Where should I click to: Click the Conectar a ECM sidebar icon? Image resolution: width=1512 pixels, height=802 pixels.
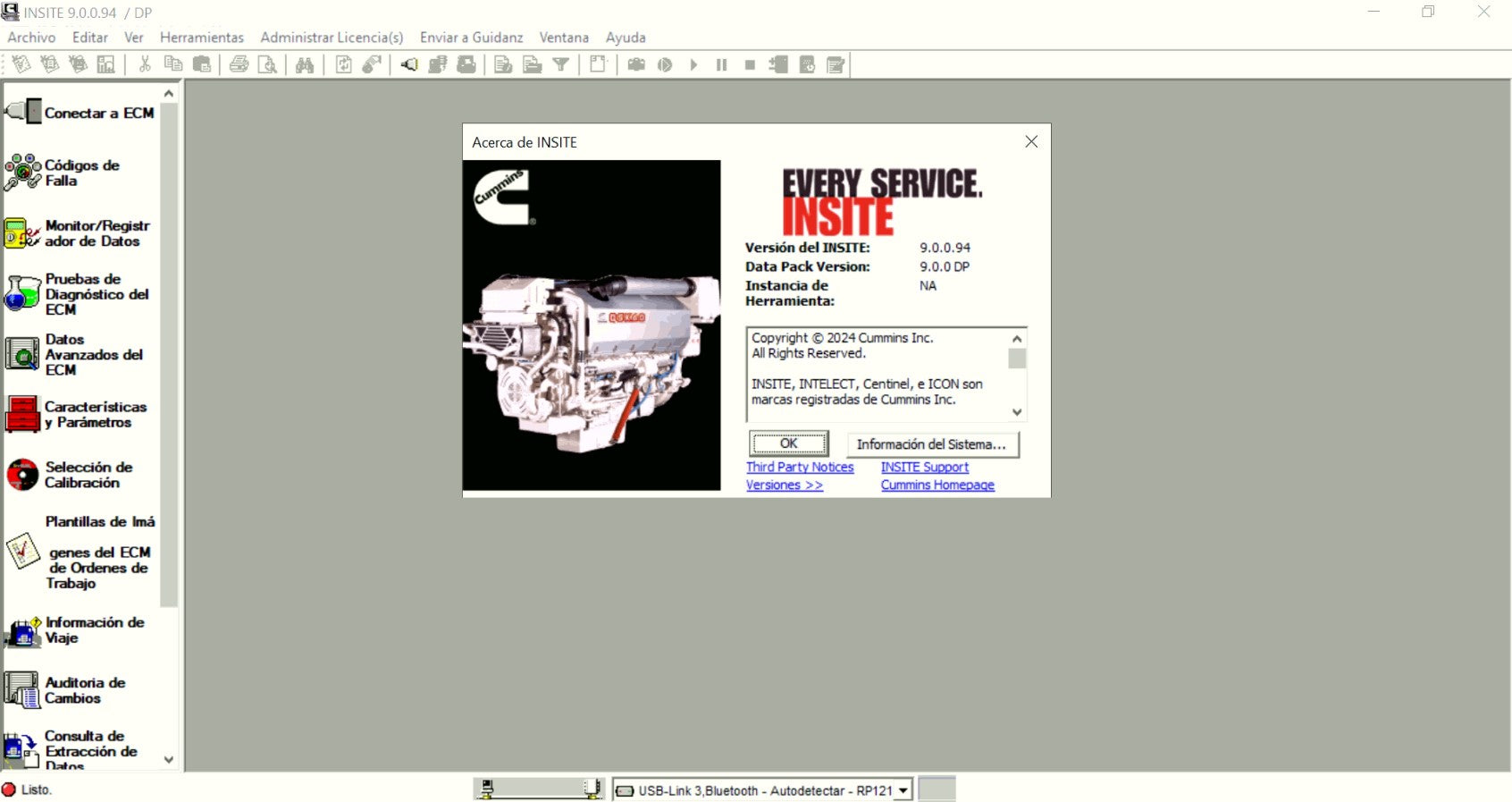pyautogui.click(x=23, y=113)
